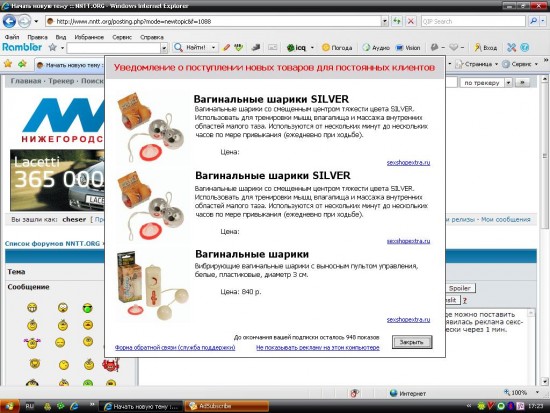This screenshot has width=550, height=413.
Task: Click the red devil smiley emoticon
Action: (110, 365)
